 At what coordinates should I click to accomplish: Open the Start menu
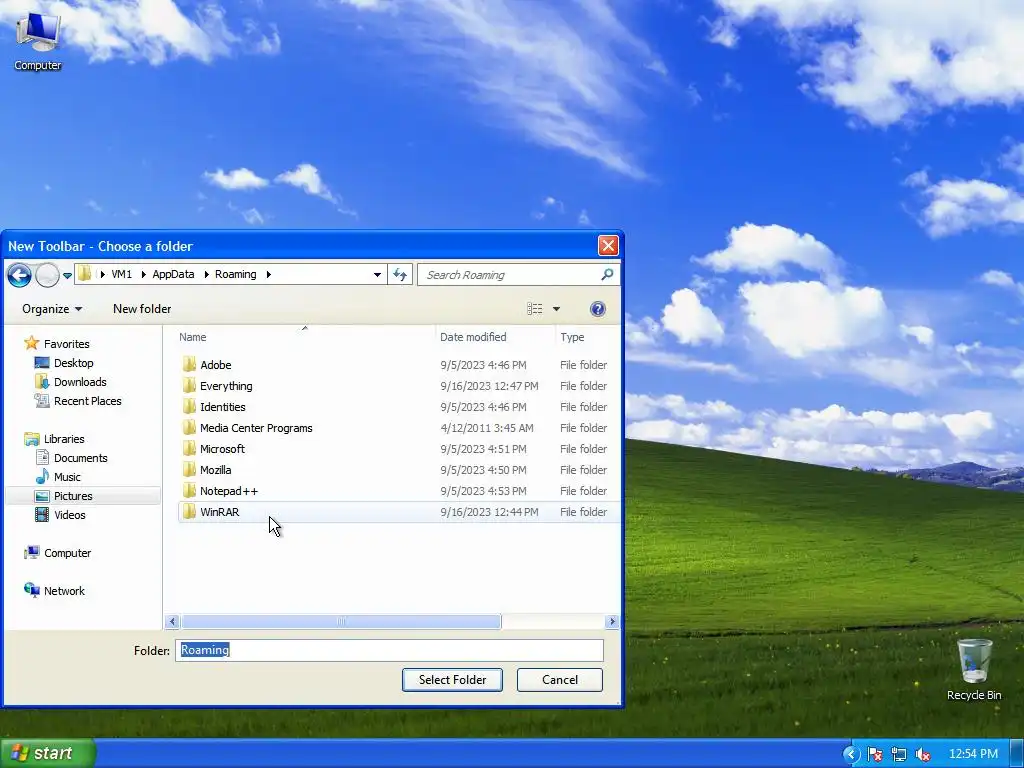coord(47,753)
